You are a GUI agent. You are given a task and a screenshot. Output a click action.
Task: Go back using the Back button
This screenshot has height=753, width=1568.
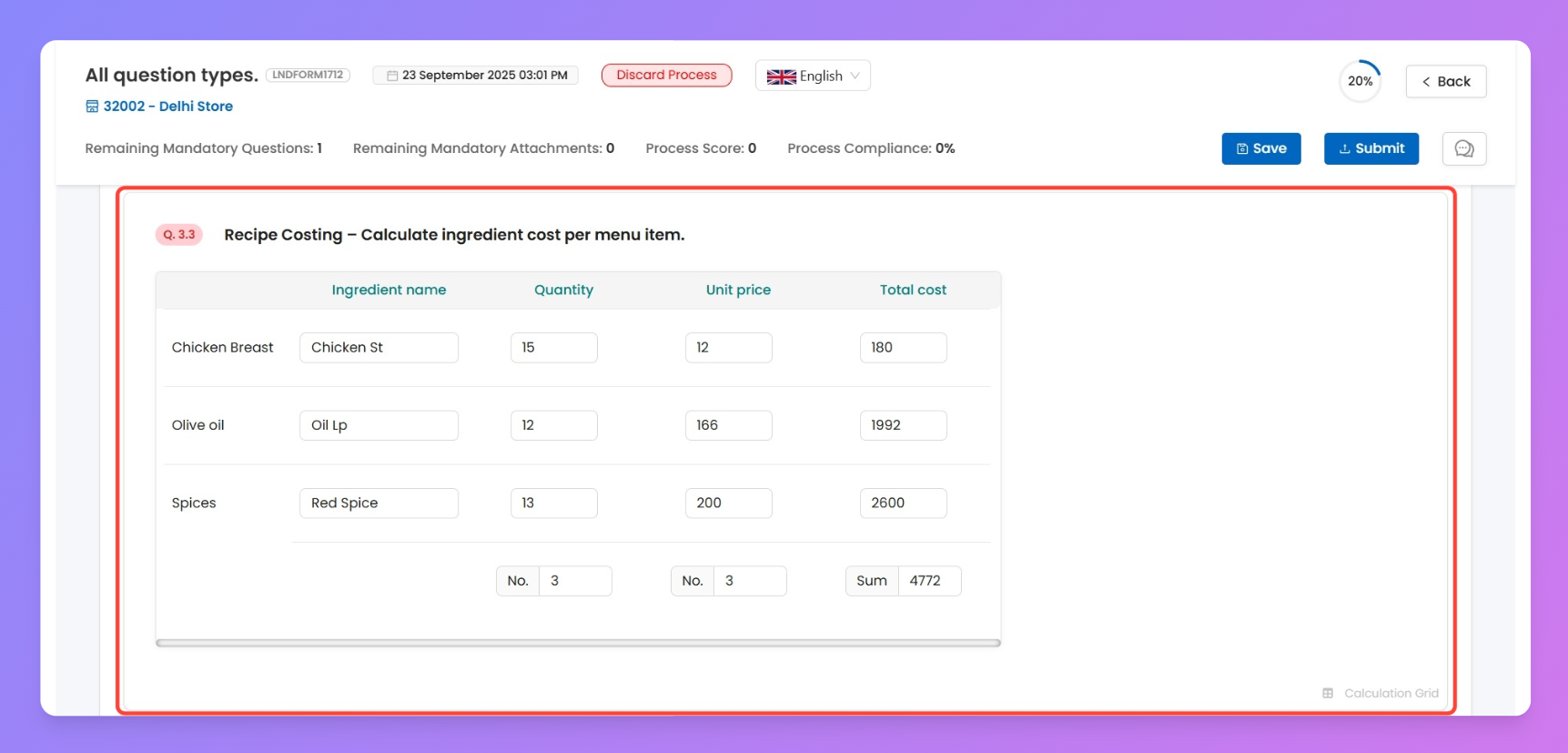tap(1445, 81)
